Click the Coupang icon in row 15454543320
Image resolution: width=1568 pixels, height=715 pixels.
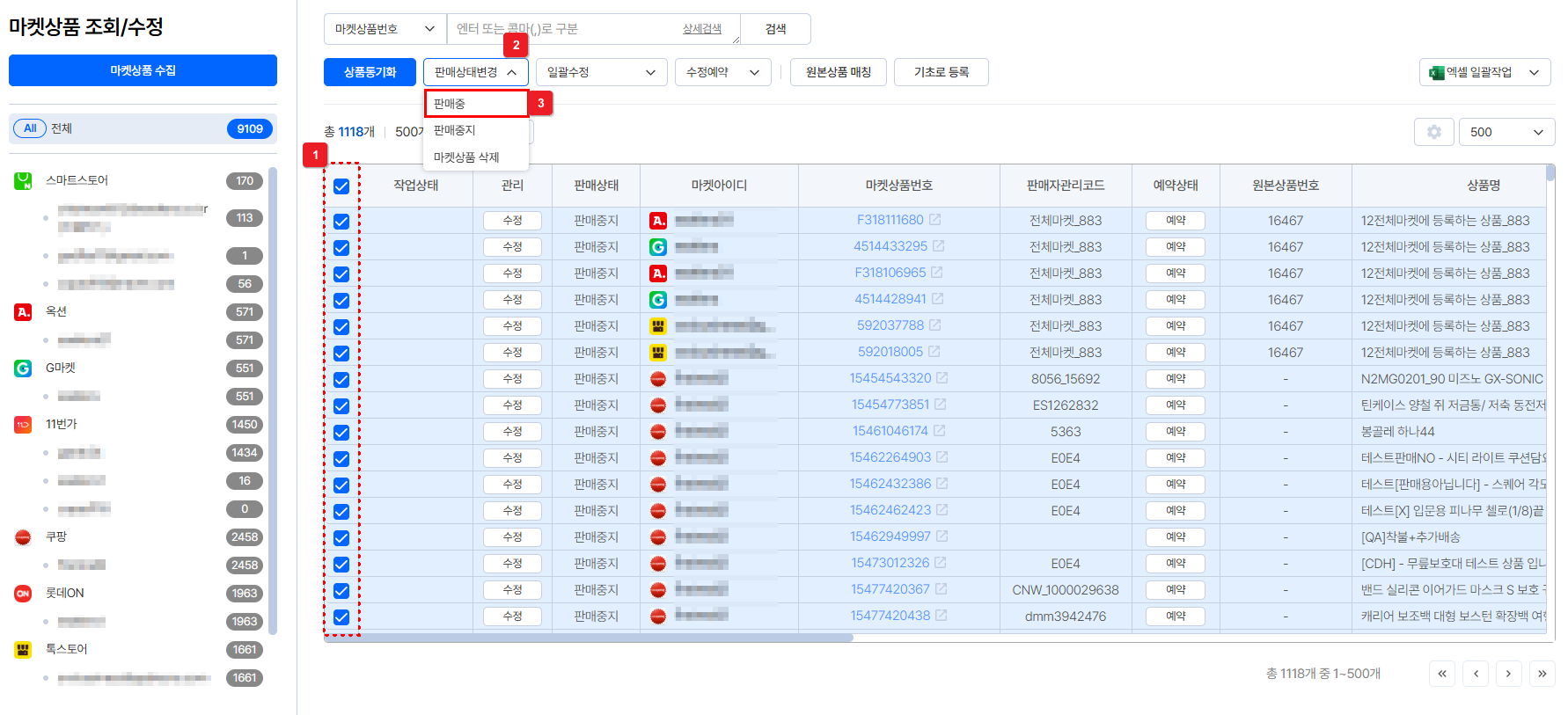pos(658,379)
